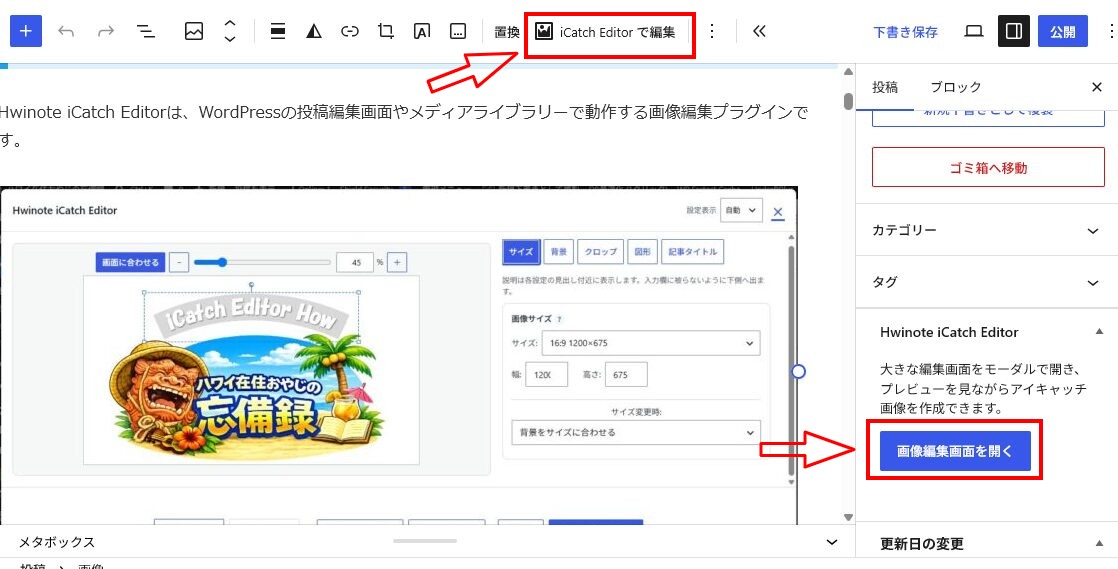Add text over image icon
The width and height of the screenshot is (1118, 569).
click(x=422, y=31)
